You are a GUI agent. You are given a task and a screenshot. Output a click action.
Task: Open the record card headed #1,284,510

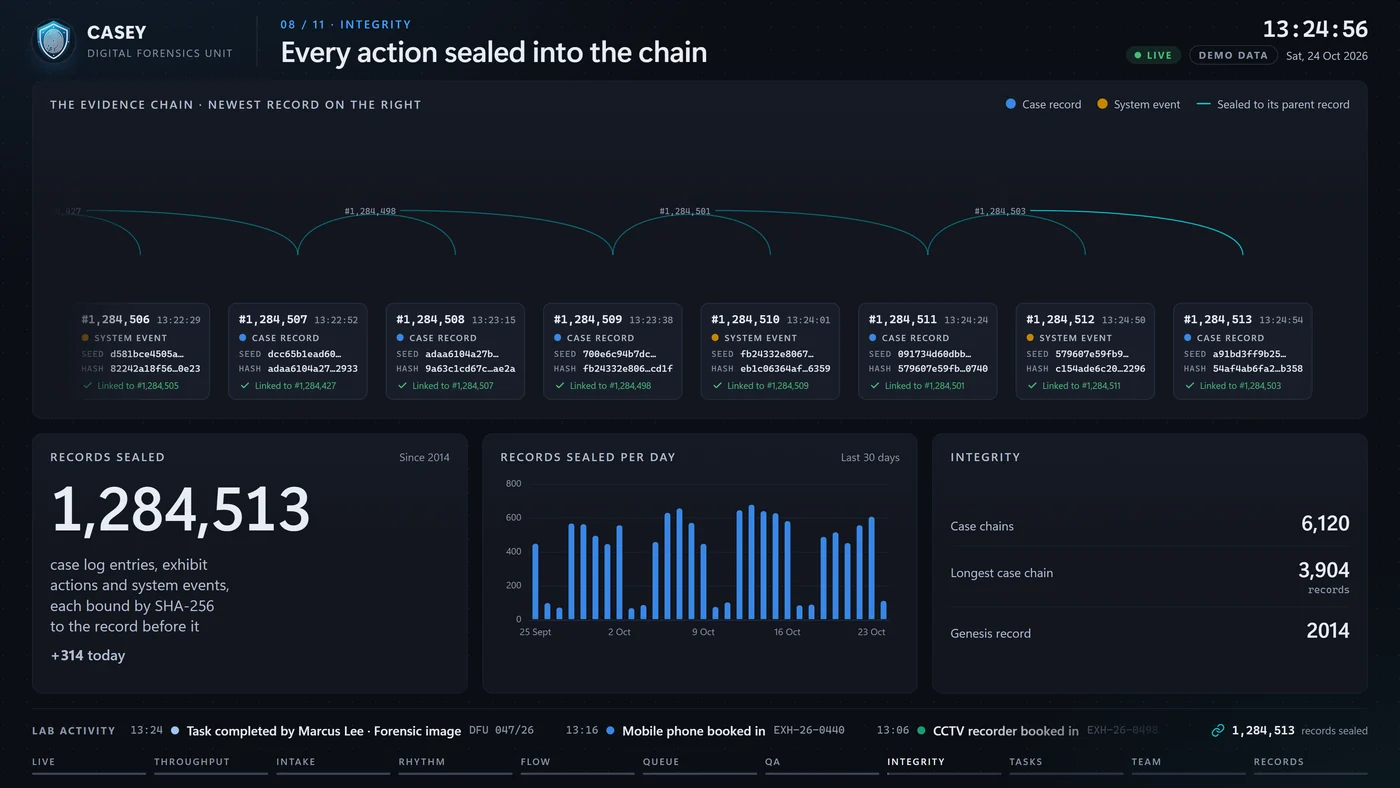point(770,351)
